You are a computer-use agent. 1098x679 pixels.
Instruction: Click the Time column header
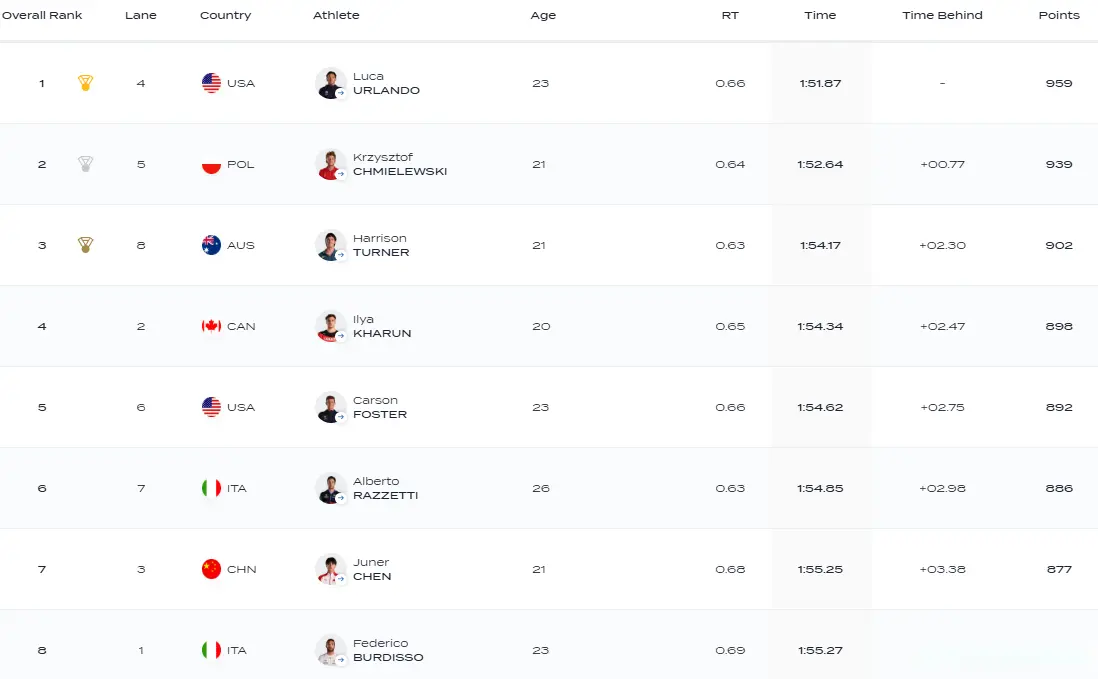point(820,15)
